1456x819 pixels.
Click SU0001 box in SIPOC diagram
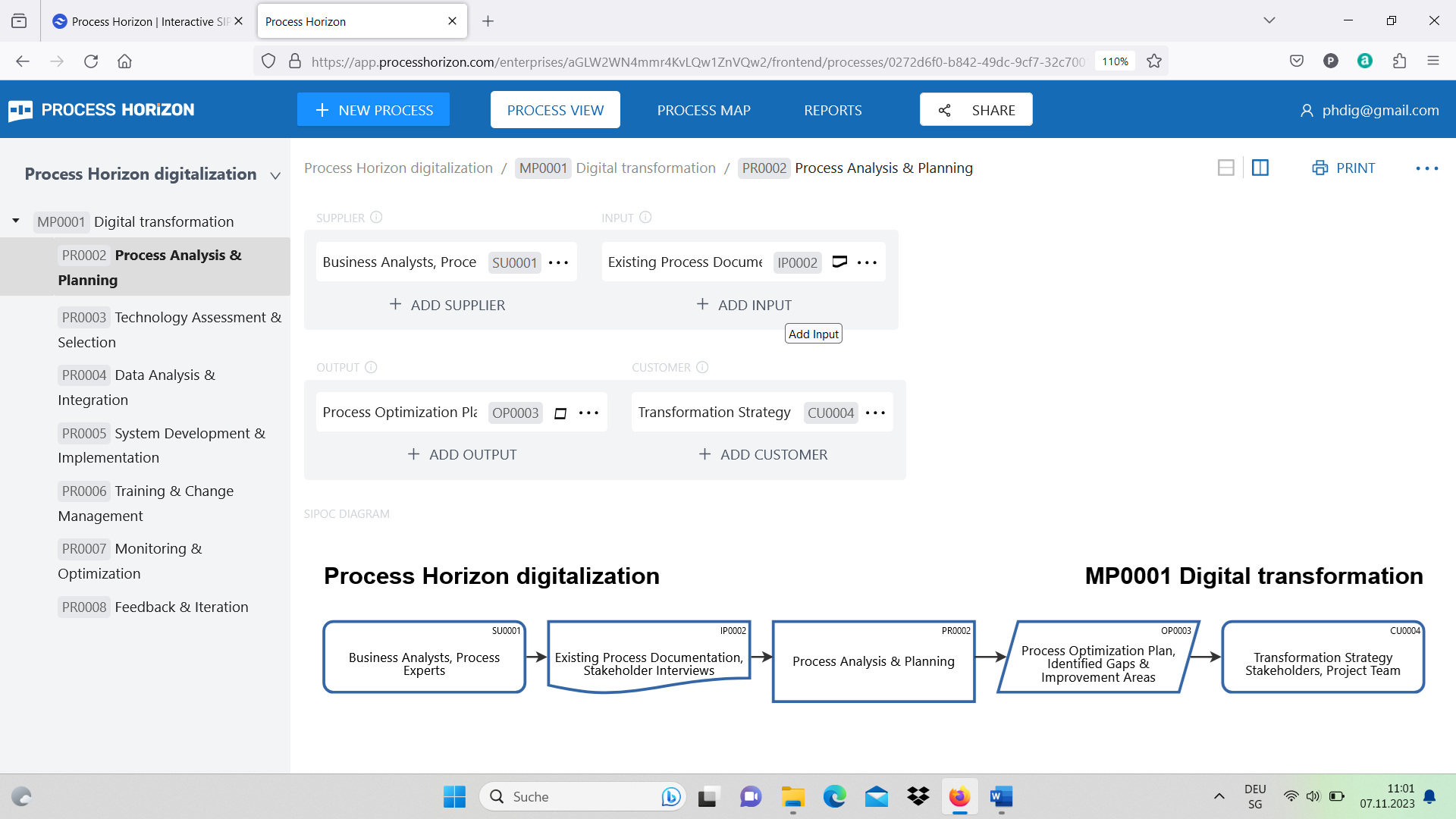pos(424,657)
